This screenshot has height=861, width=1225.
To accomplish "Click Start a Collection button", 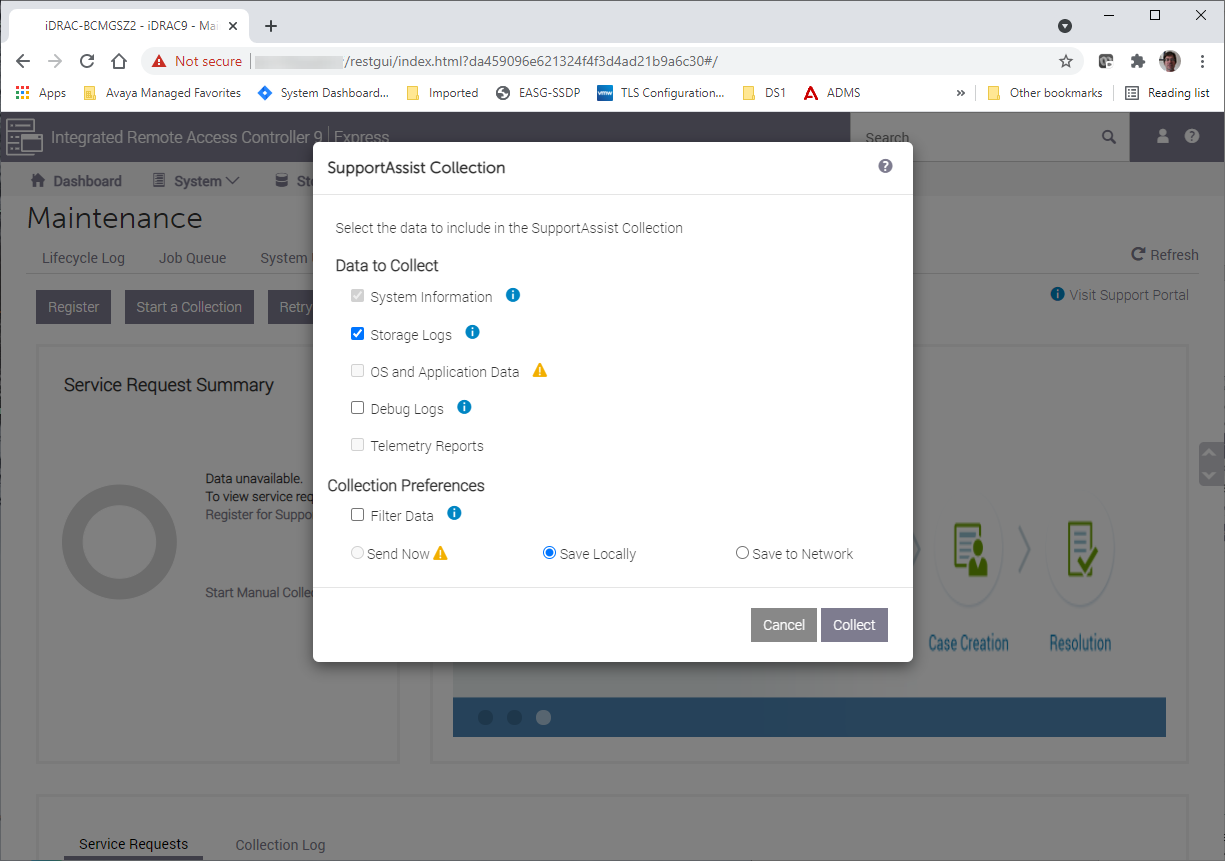I will (x=189, y=307).
